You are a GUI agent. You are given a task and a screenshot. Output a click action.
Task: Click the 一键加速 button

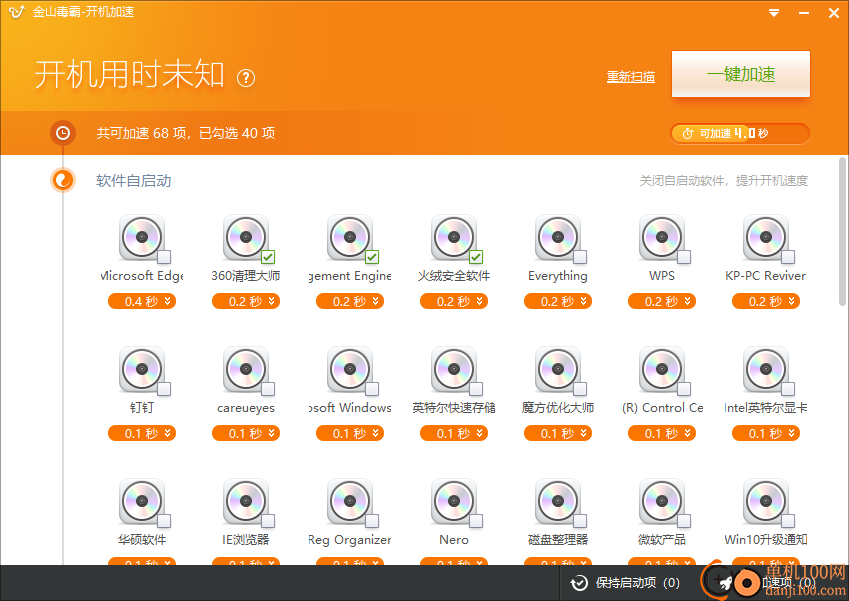coord(741,74)
